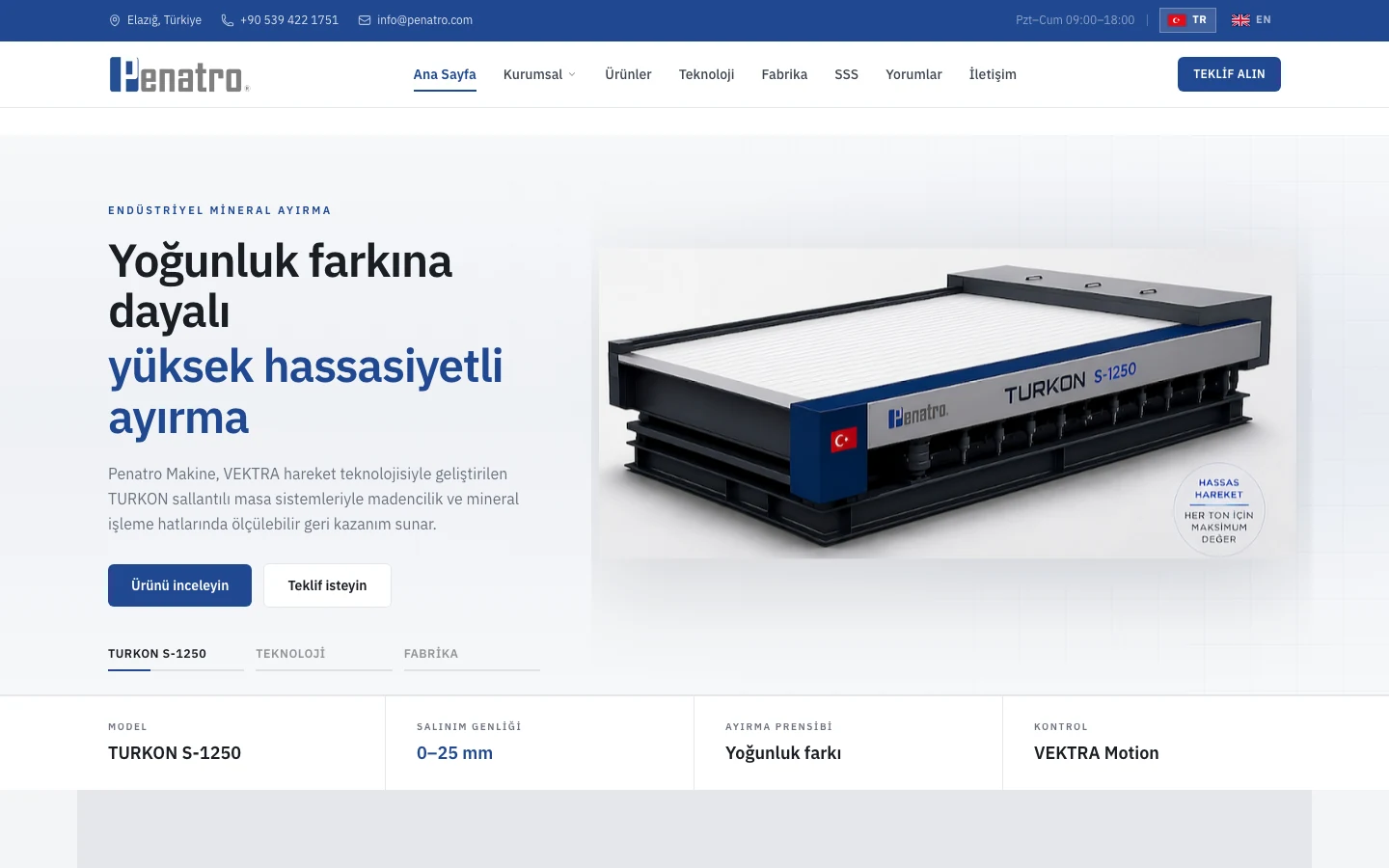This screenshot has width=1389, height=868.
Task: Click the Teklif isteyin button
Action: point(327,585)
